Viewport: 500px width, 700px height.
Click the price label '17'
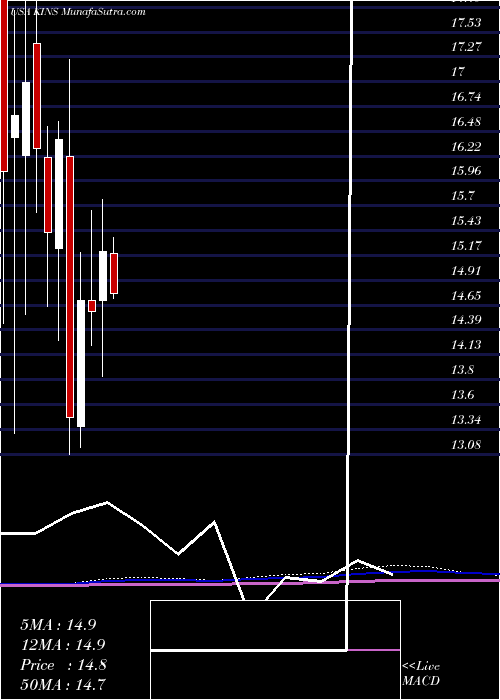(458, 71)
